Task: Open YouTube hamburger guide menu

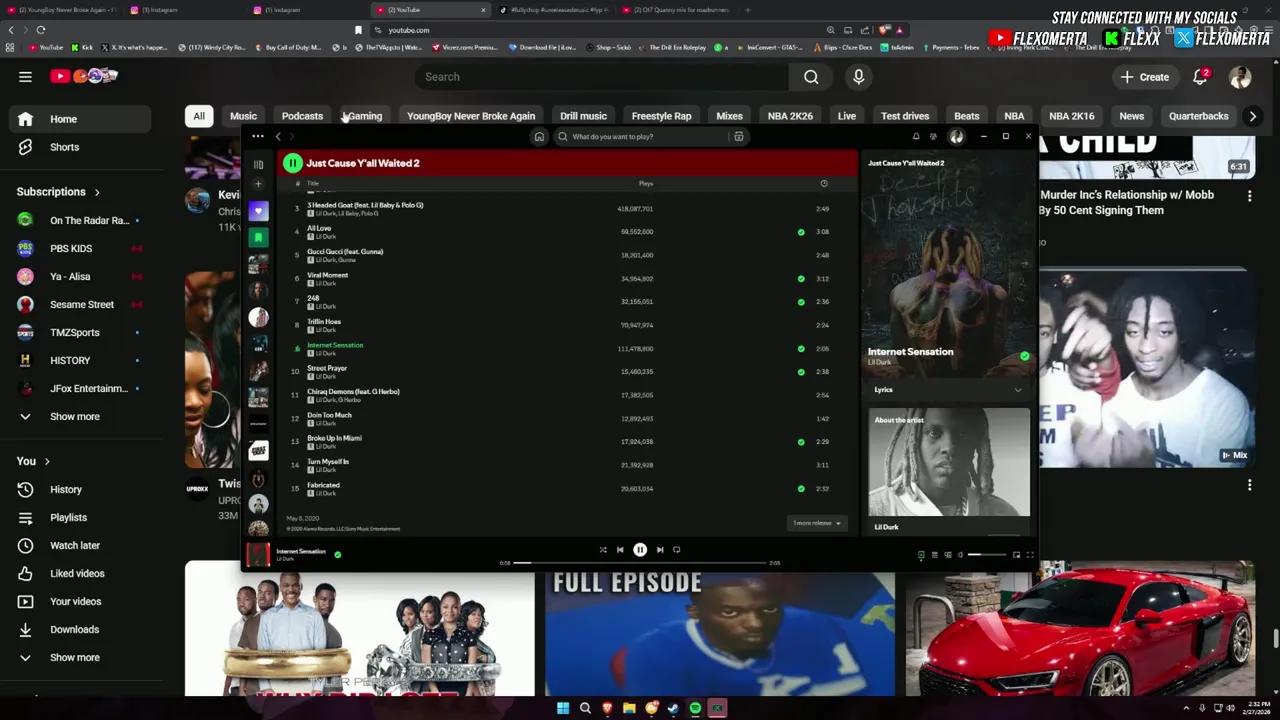Action: (25, 76)
